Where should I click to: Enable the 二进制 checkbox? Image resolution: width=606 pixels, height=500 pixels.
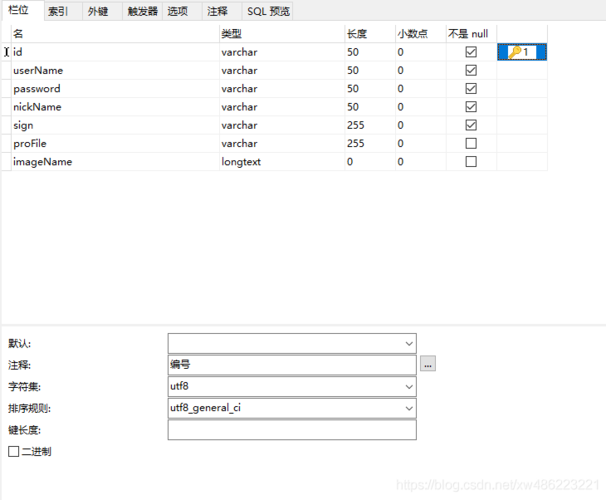(14, 451)
